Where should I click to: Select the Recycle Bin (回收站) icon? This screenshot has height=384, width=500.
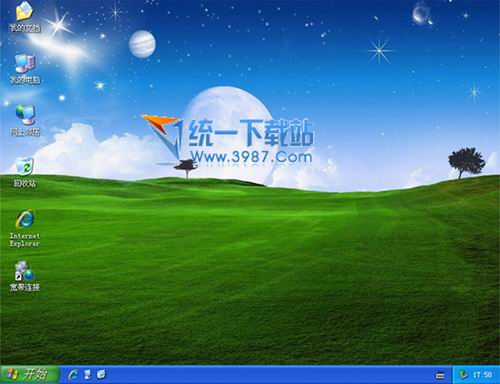tap(25, 167)
